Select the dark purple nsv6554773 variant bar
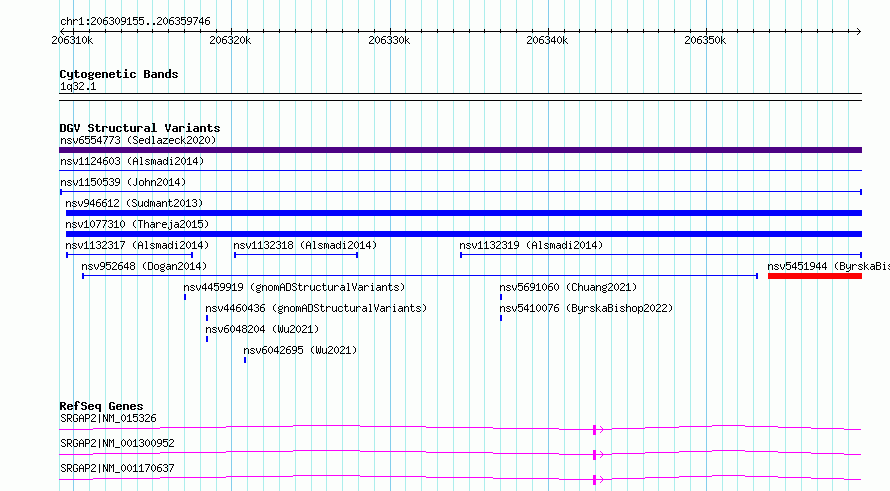 coord(460,150)
